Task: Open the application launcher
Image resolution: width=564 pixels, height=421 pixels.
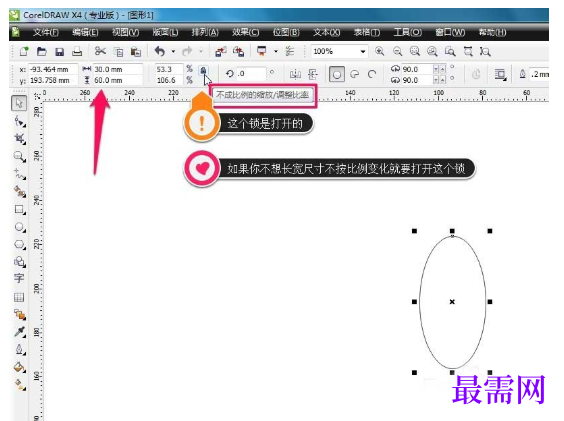Action: [x=261, y=51]
